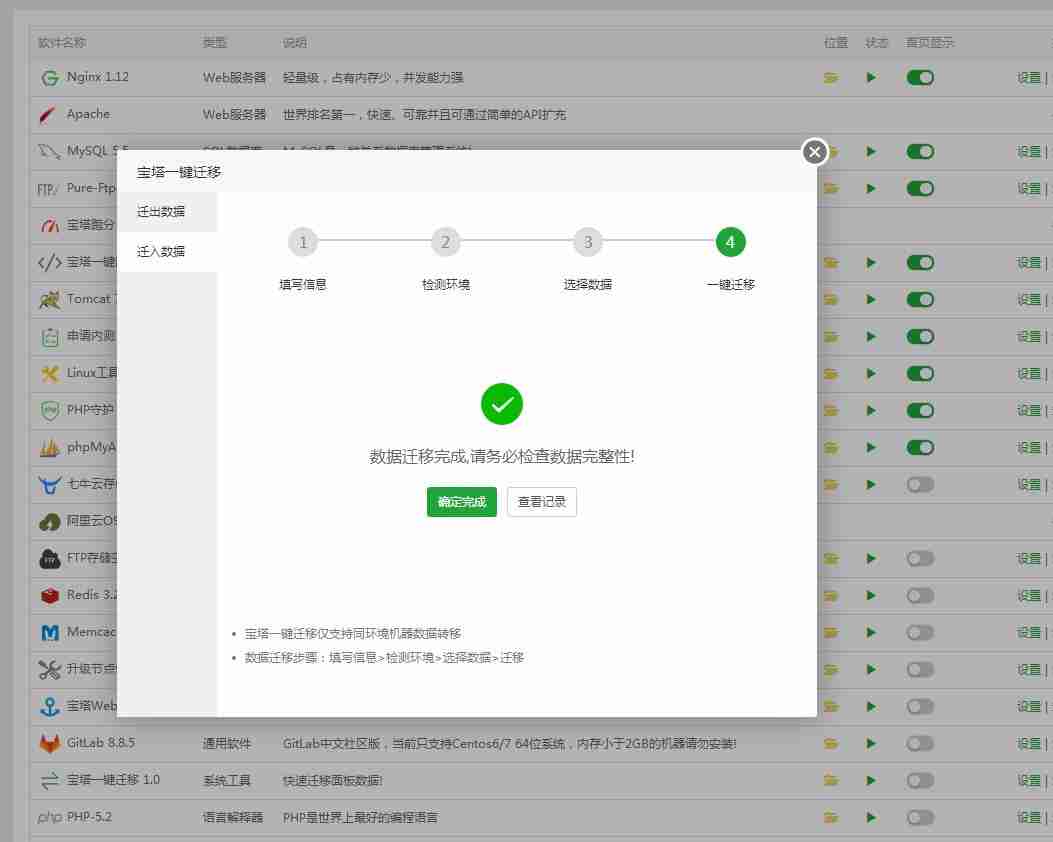Enable 首页显示 switch for Redis 3.2
This screenshot has height=842, width=1053.
(x=920, y=595)
